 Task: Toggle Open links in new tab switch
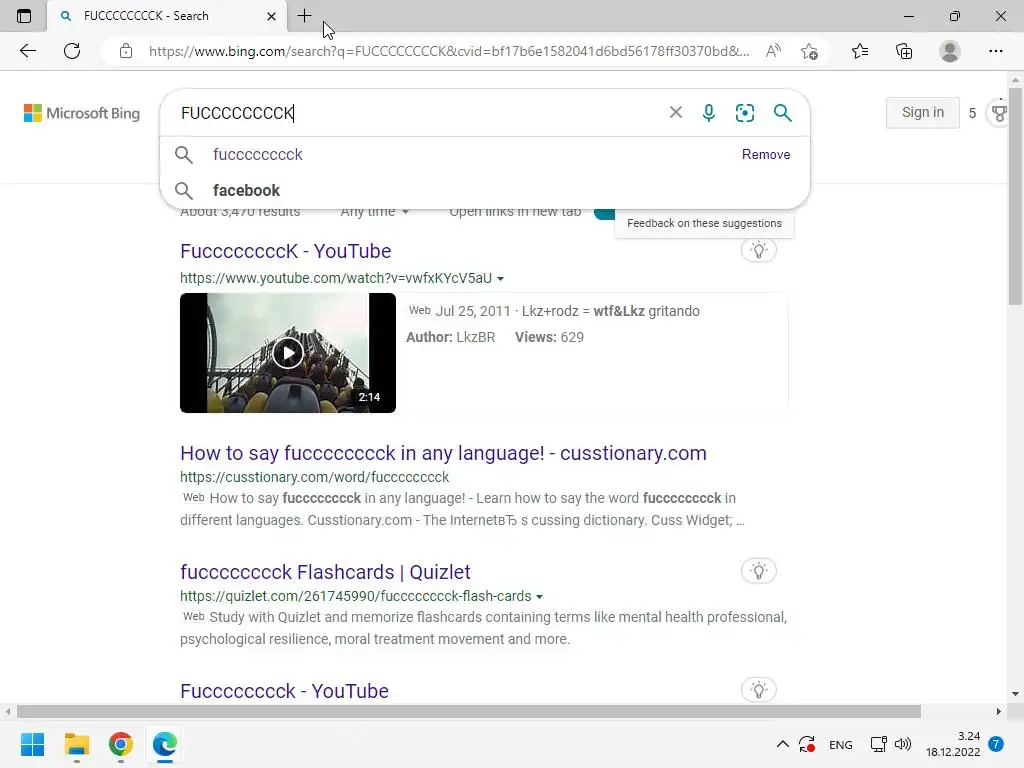(x=605, y=213)
